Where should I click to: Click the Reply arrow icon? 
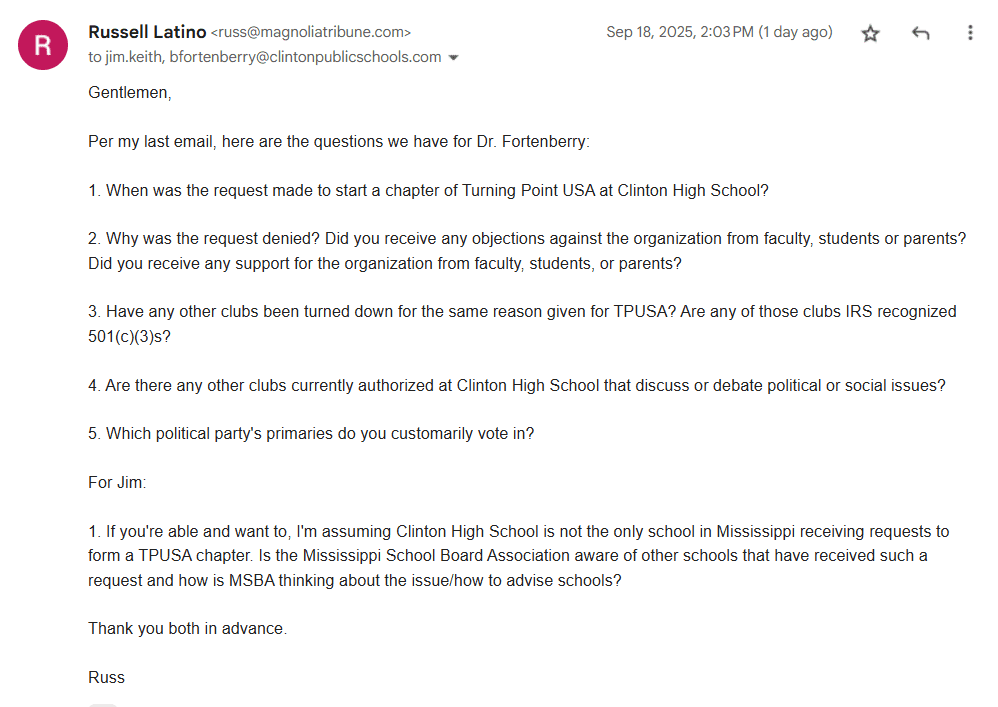(x=921, y=33)
